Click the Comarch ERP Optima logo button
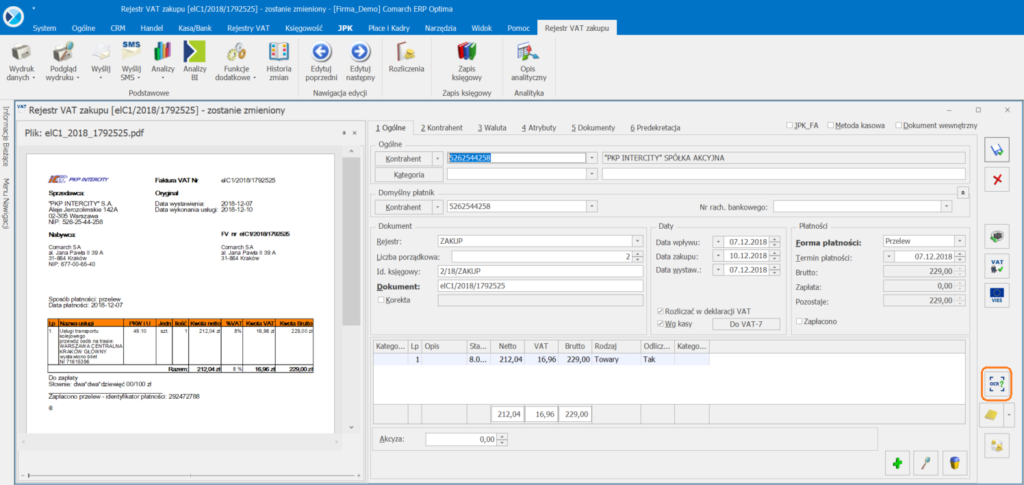 coord(13,16)
